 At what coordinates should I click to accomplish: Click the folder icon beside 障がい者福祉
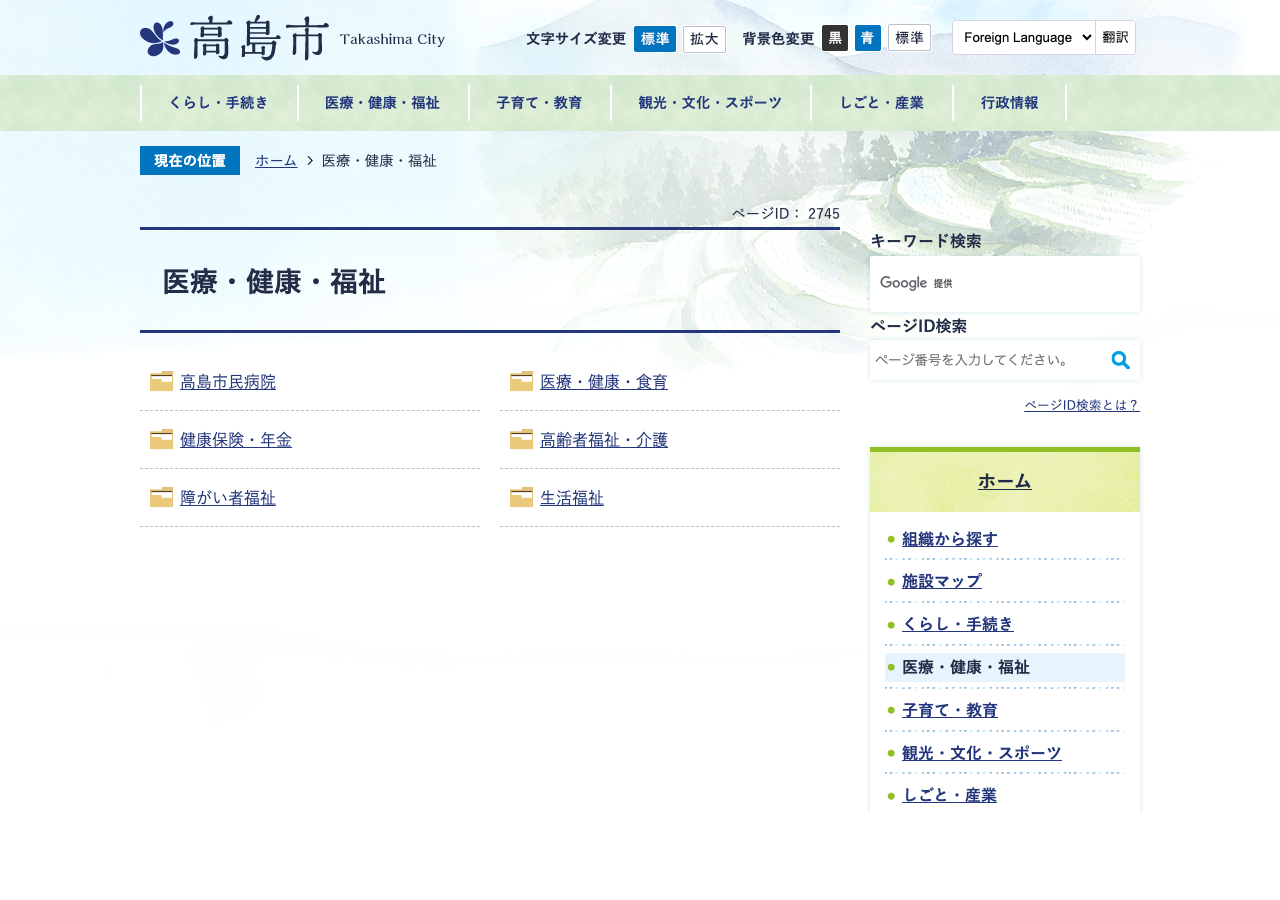pyautogui.click(x=161, y=497)
